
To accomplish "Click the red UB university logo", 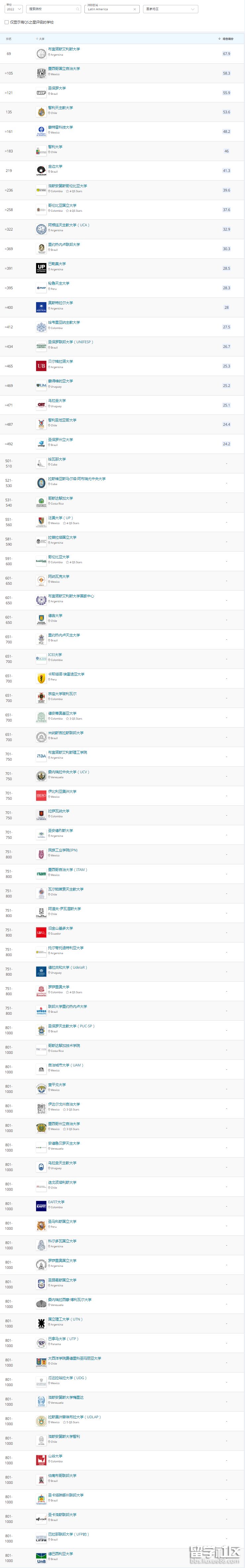I will point(41,366).
